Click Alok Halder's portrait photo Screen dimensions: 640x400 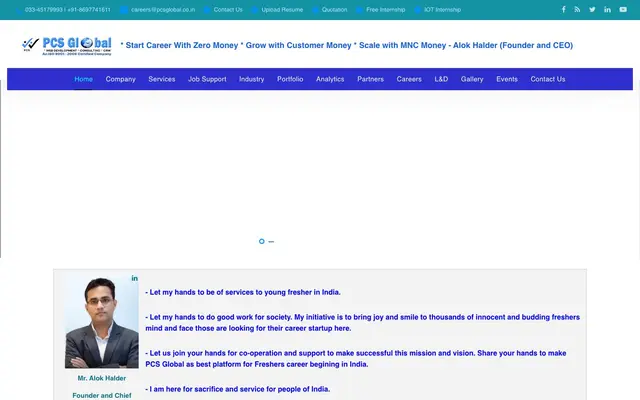102,321
